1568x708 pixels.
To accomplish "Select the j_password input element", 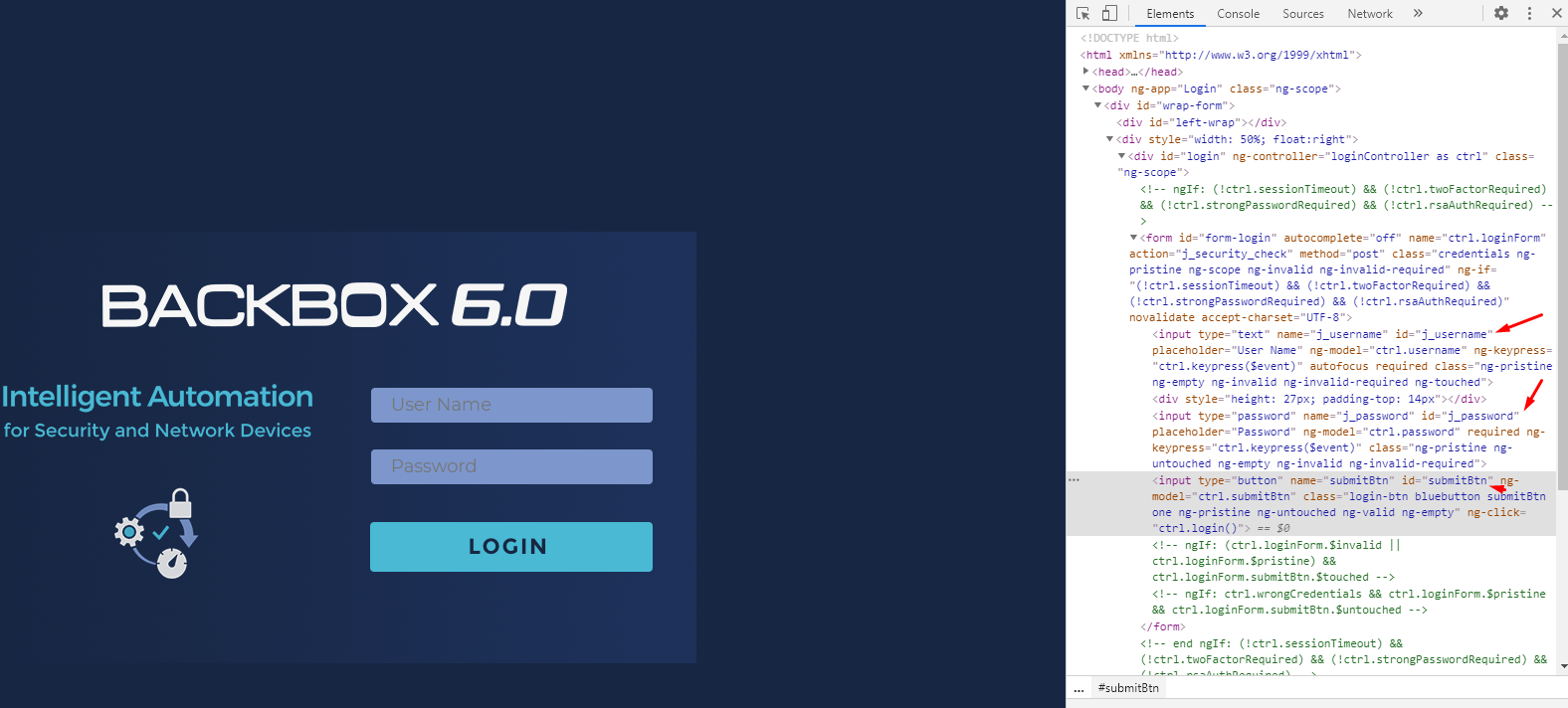I will 1348,440.
